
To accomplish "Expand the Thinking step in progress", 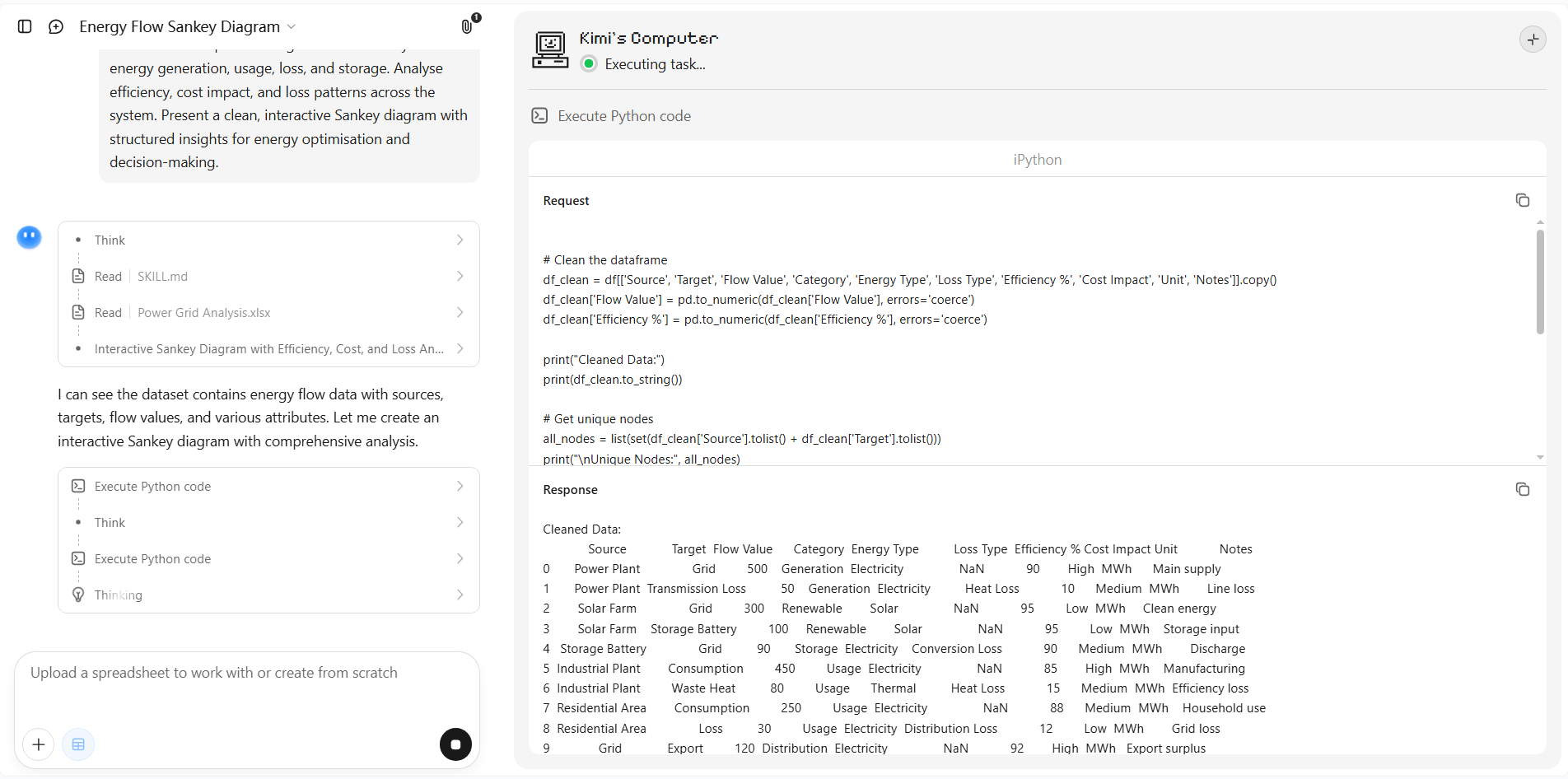I will tap(268, 595).
